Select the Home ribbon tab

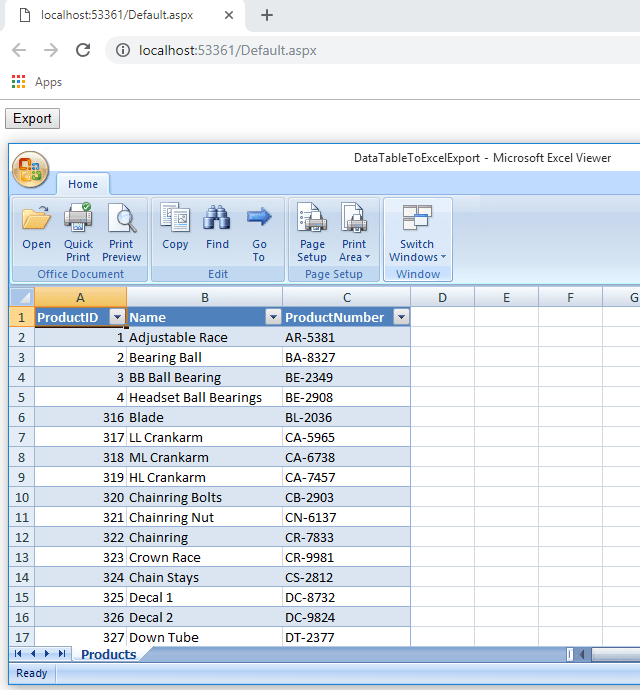[x=83, y=184]
